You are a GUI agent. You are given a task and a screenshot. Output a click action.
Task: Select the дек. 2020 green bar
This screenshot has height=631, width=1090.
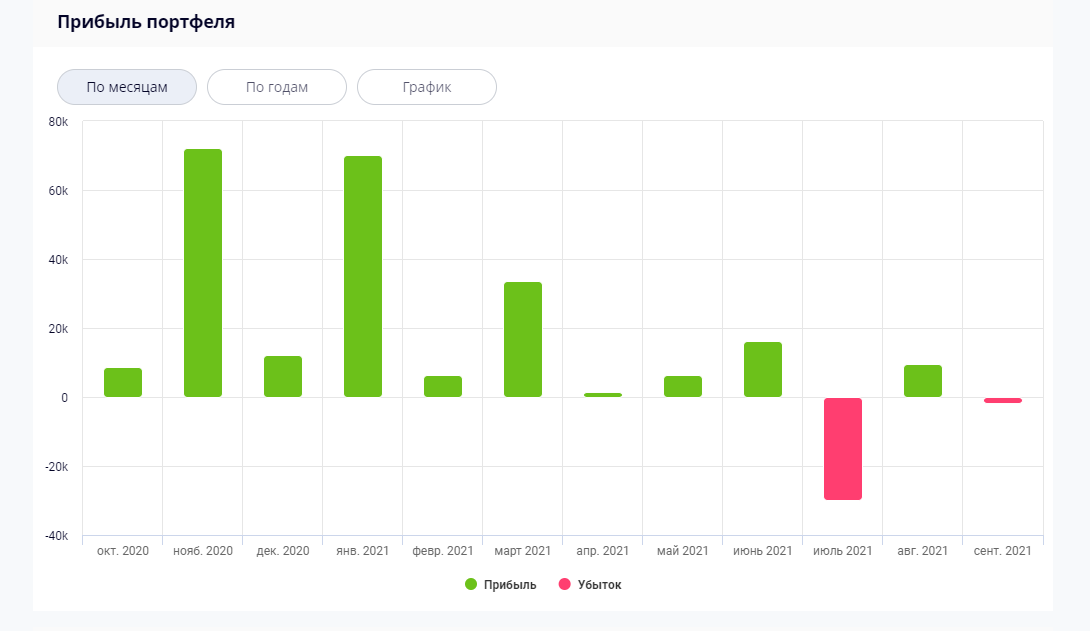(x=283, y=376)
